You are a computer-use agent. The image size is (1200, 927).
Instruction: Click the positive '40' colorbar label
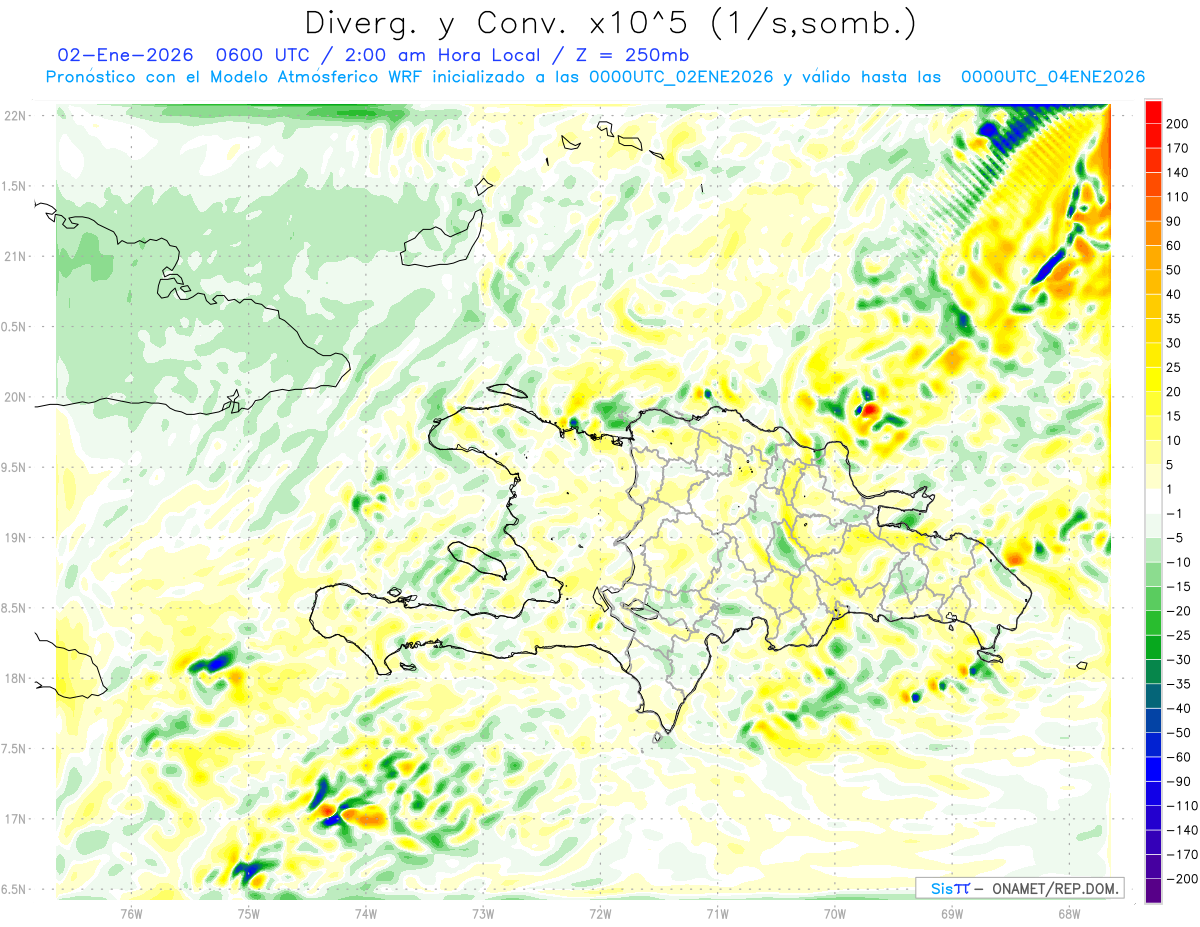coord(1175,295)
